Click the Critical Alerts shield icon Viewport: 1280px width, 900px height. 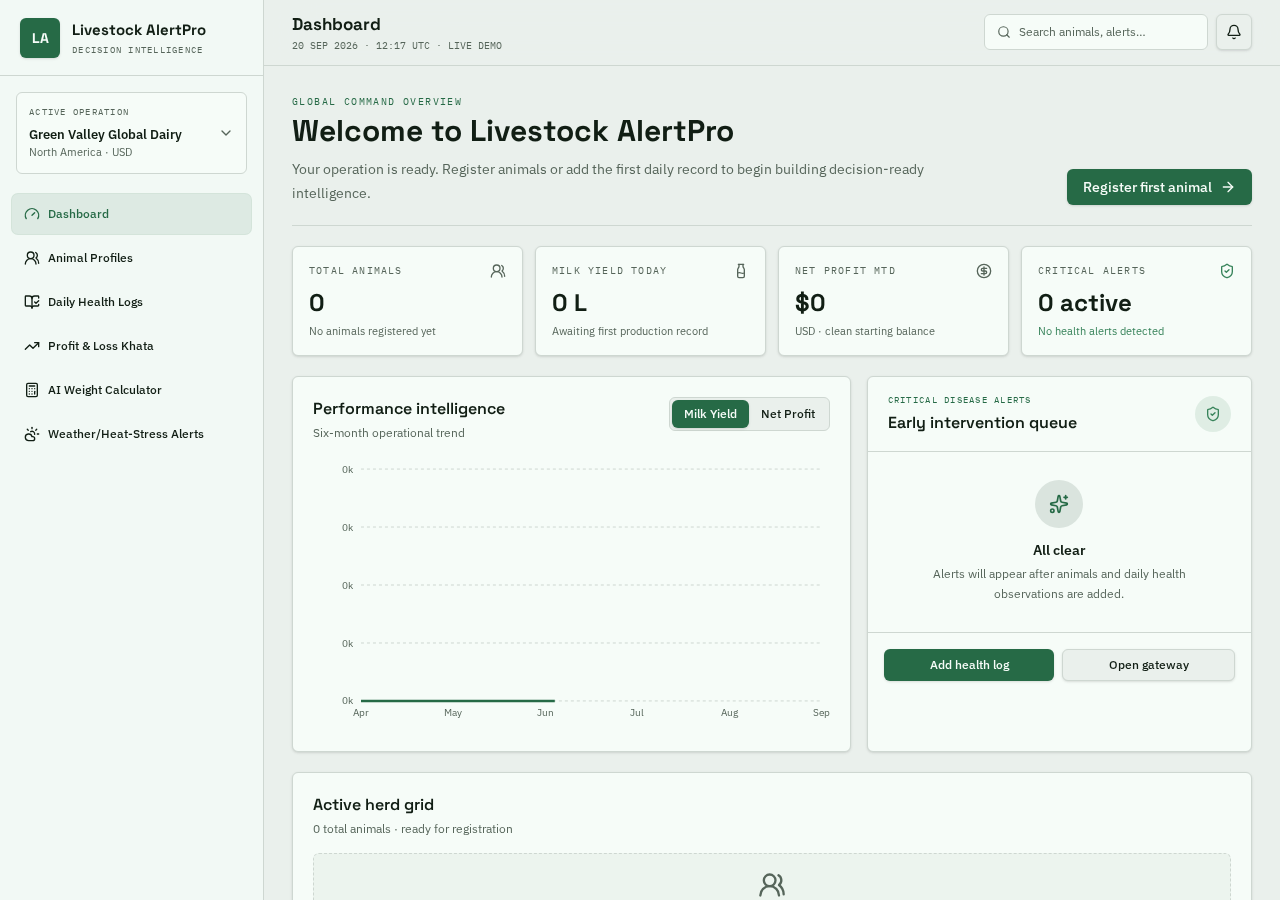tap(1227, 271)
